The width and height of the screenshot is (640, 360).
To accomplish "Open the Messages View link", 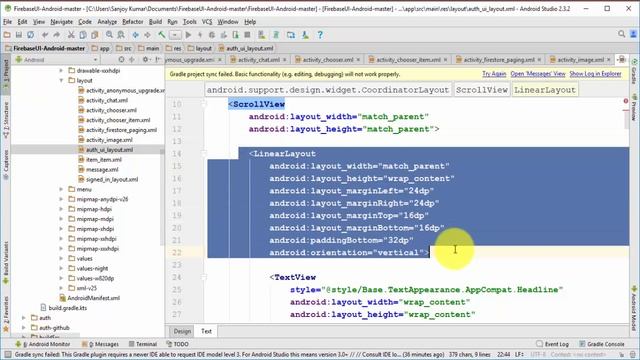I will click(538, 74).
